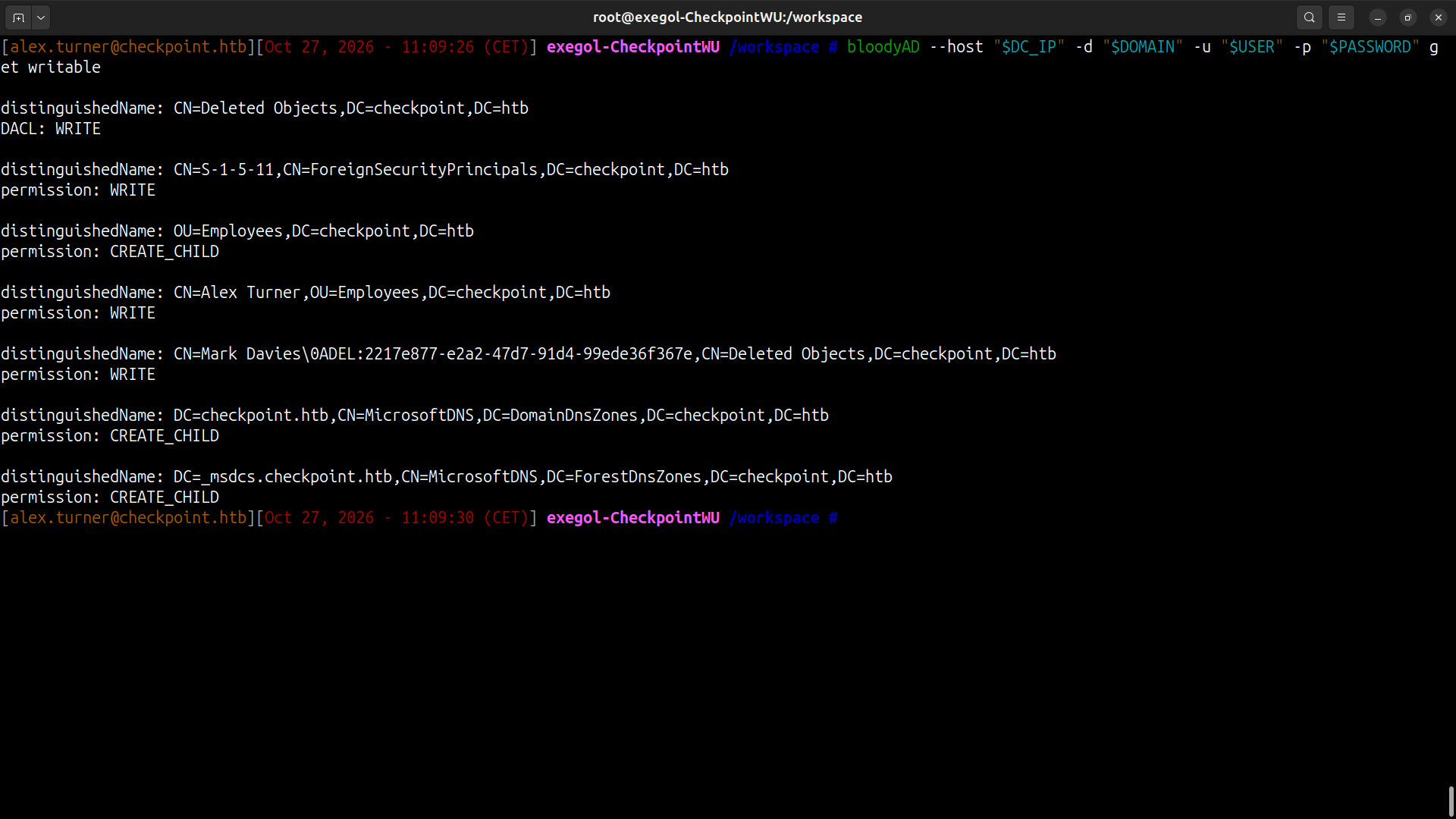The image size is (1456, 819).
Task: Click the CN=Alex Turner distinguishedName line
Action: [x=306, y=293]
